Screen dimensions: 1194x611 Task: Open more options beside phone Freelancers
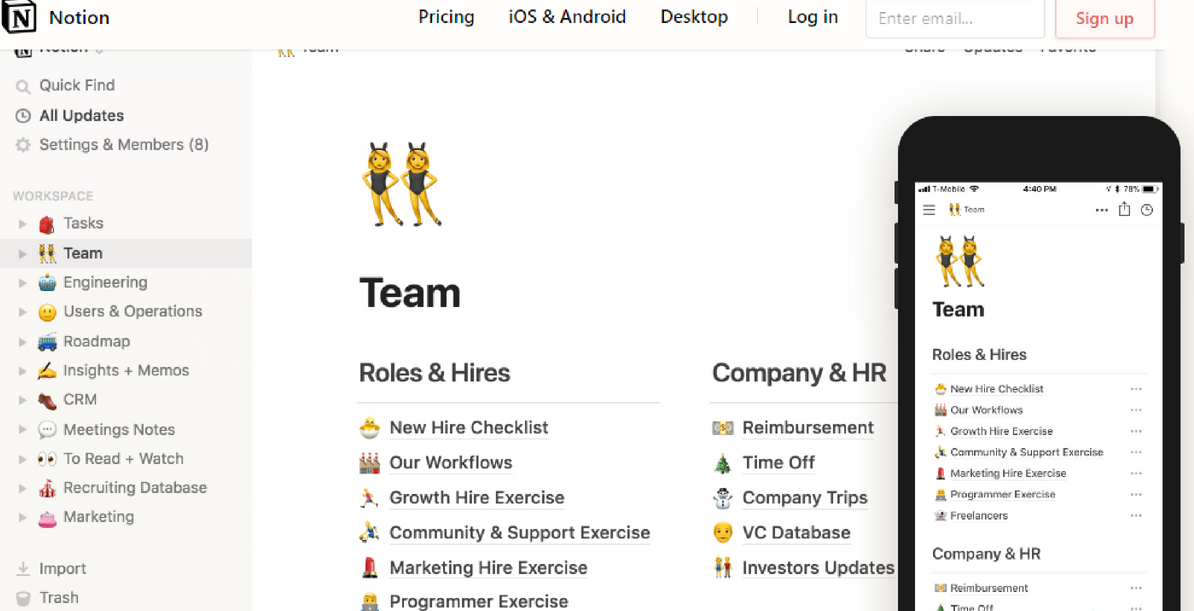point(1136,516)
